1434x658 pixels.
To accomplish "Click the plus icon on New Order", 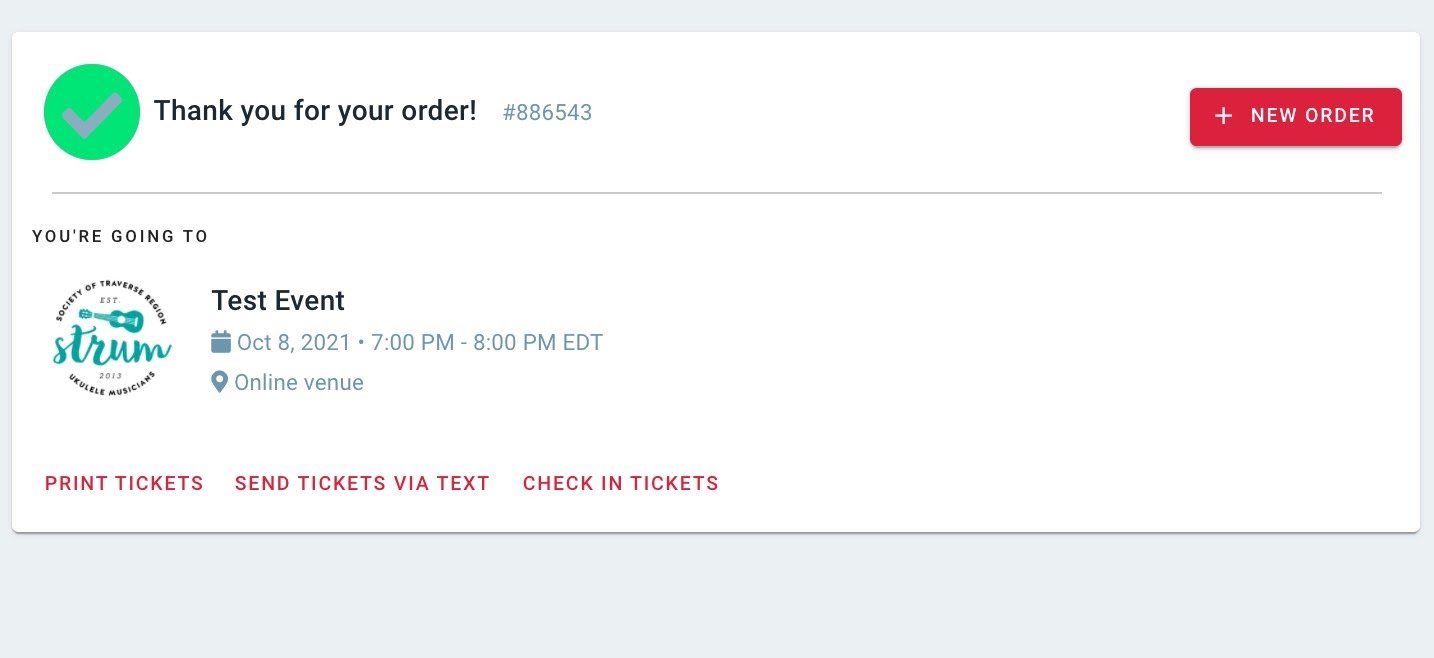I will point(1223,116).
